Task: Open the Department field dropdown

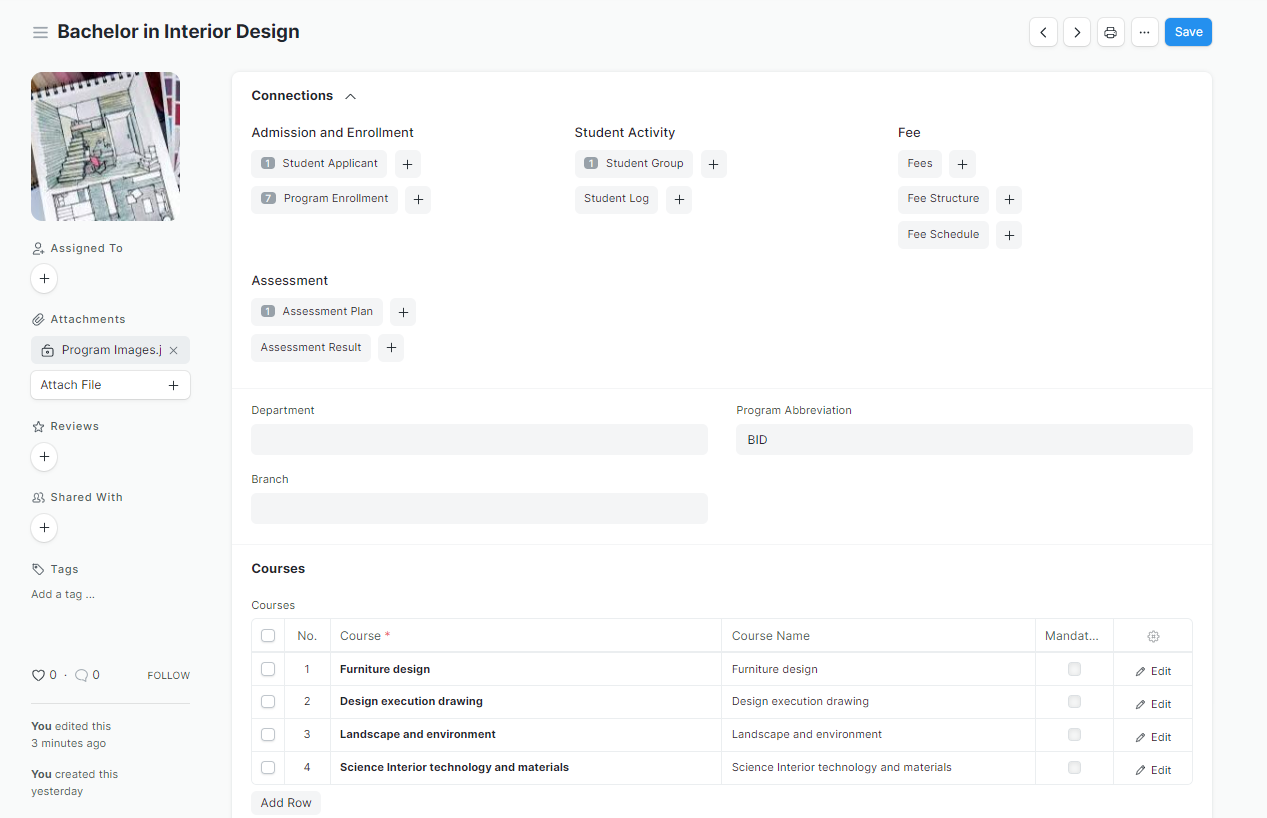Action: click(x=479, y=440)
